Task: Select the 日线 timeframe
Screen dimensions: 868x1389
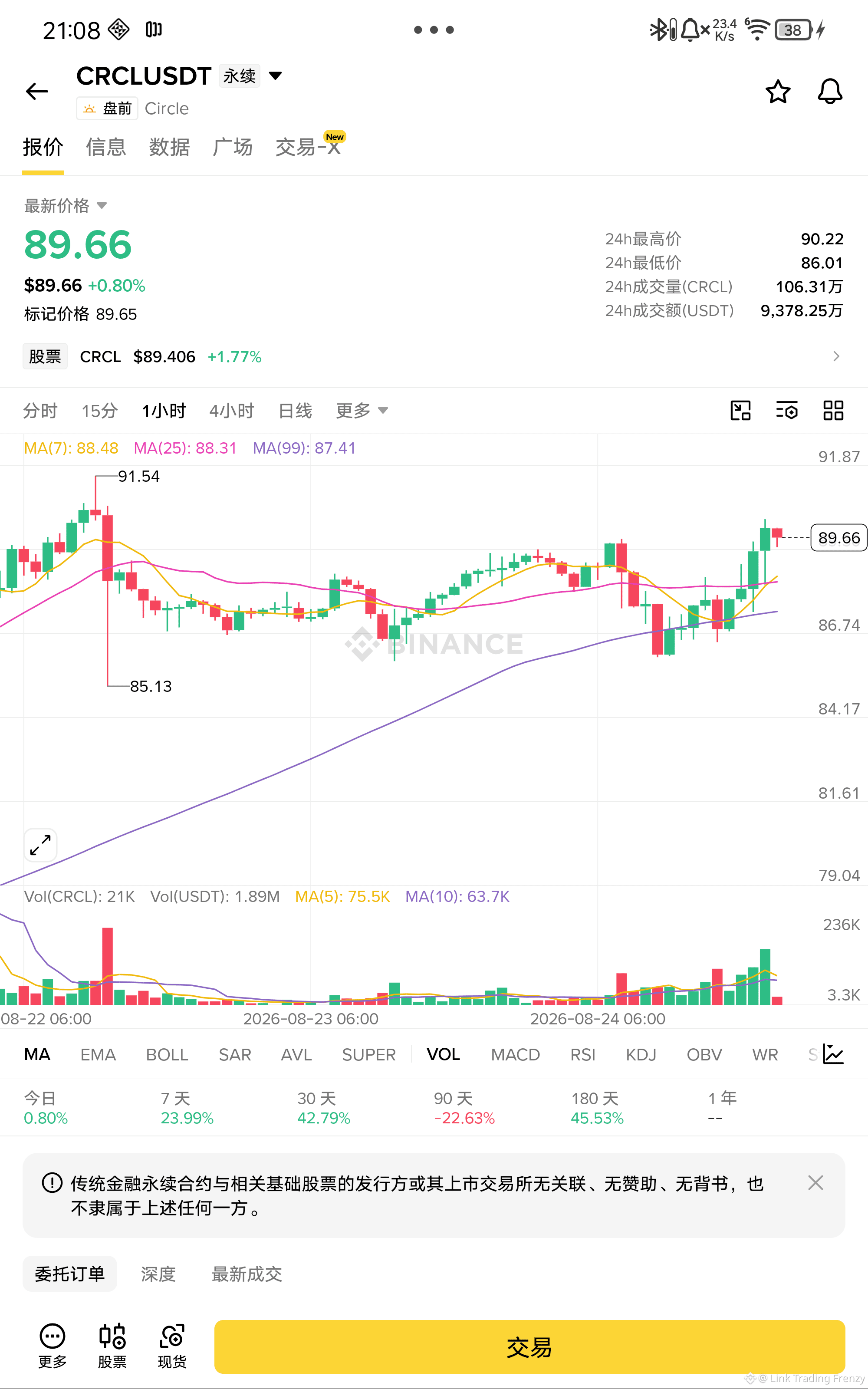Action: [295, 410]
